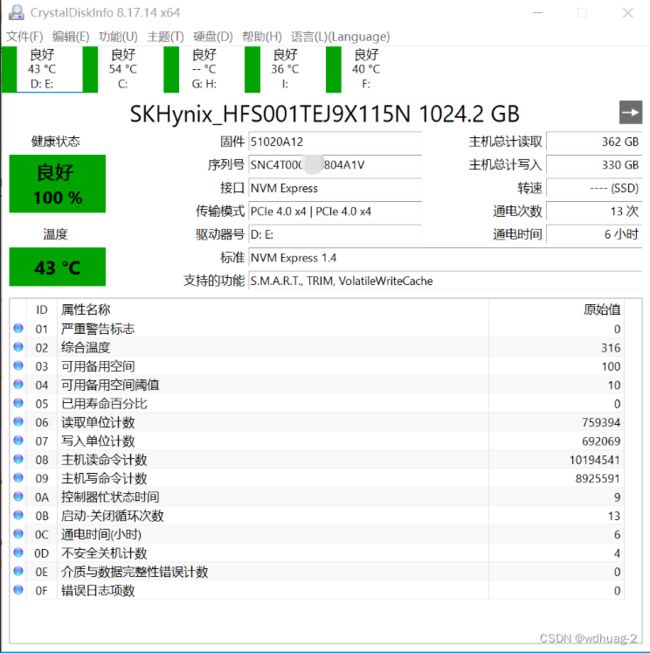This screenshot has height=653, width=650.
Task: Click the blue status dot for 控制器忙状态时间
Action: [18, 496]
